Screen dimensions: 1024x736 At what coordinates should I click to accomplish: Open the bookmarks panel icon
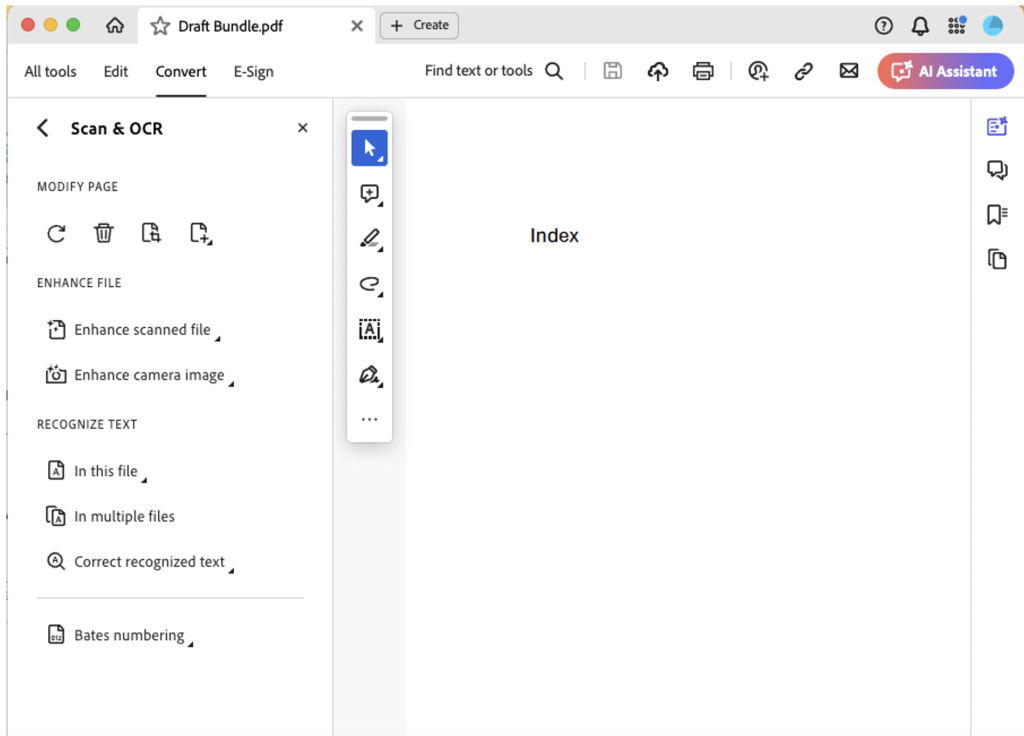point(996,215)
